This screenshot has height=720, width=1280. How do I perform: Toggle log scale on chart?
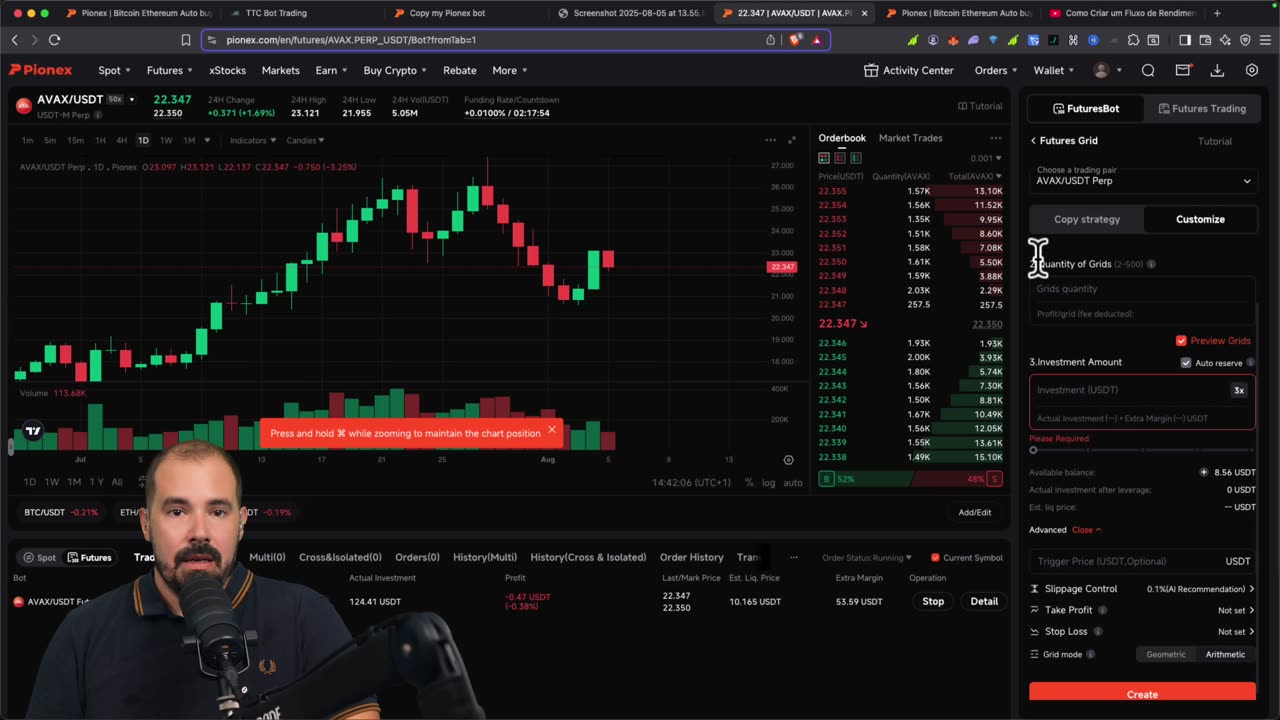[768, 483]
